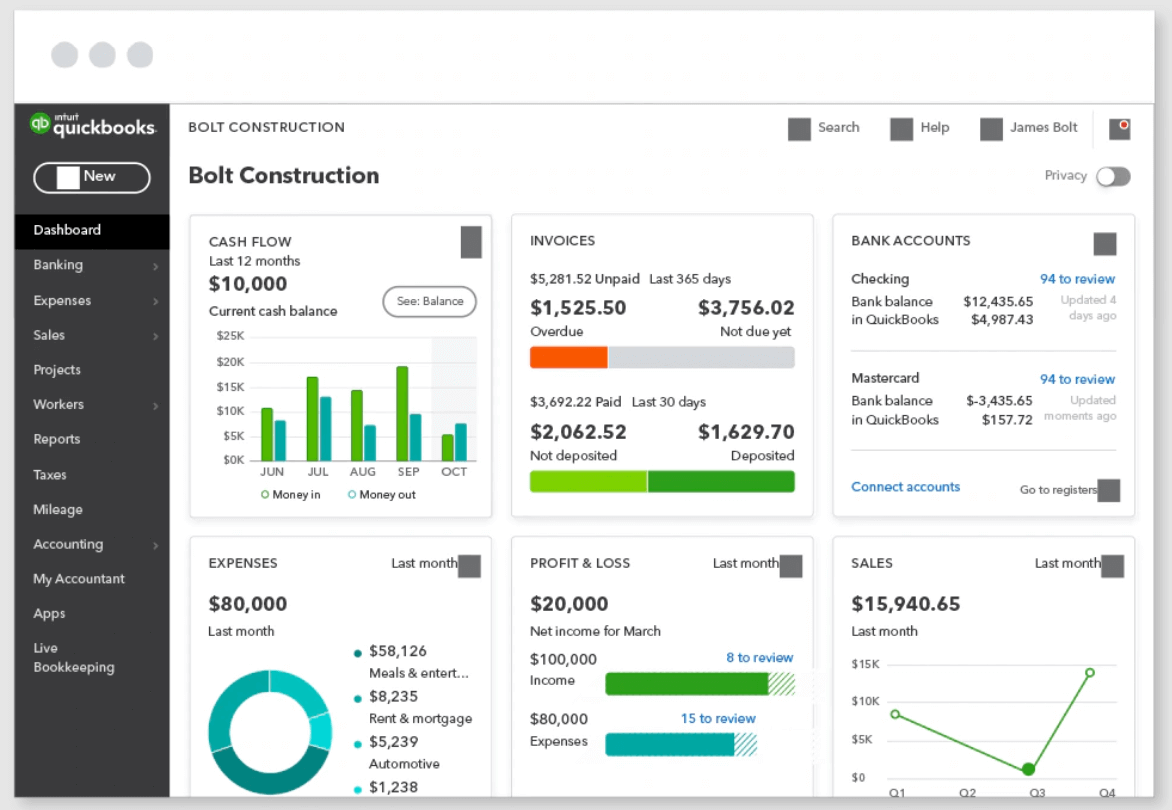Click Go to registers text
The image size is (1172, 810).
[1058, 490]
